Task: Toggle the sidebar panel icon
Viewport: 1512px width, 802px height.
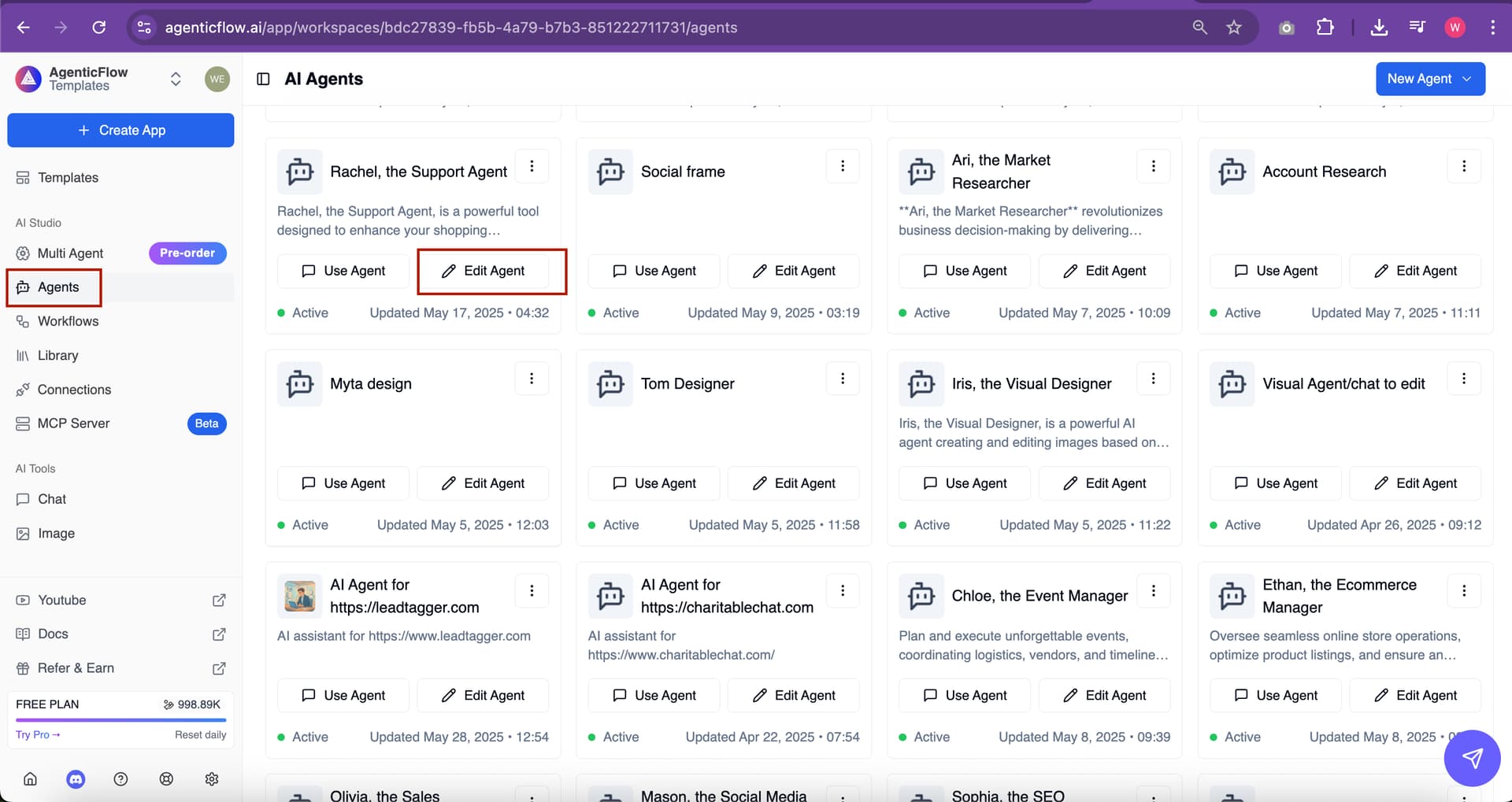Action: tap(263, 79)
